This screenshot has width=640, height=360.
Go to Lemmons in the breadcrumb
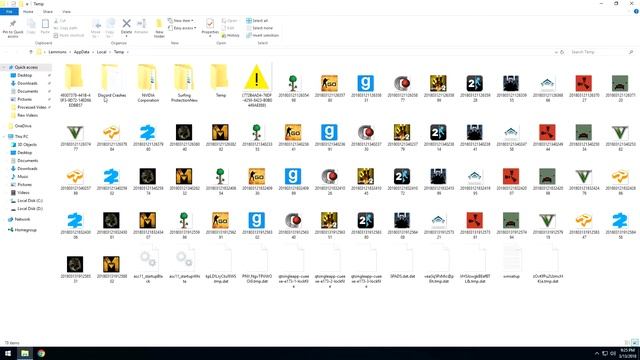[57, 52]
